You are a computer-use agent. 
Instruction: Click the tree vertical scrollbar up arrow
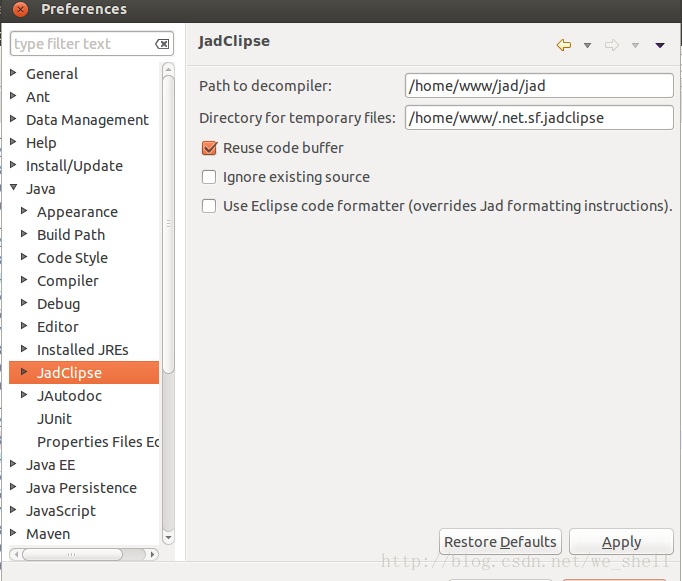(168, 70)
